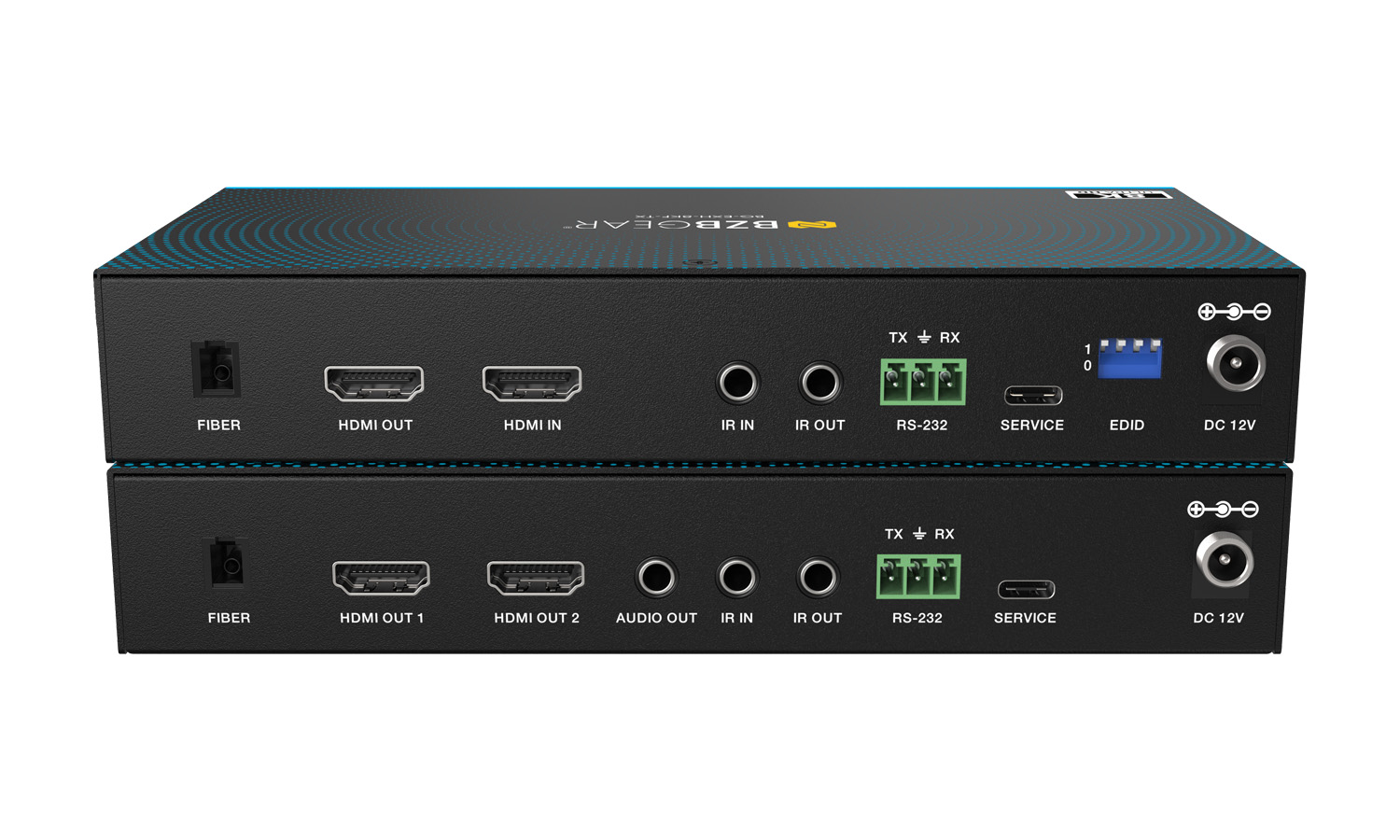Click the AUDIO OUT jack
The width and height of the screenshot is (1400, 840).
655,577
